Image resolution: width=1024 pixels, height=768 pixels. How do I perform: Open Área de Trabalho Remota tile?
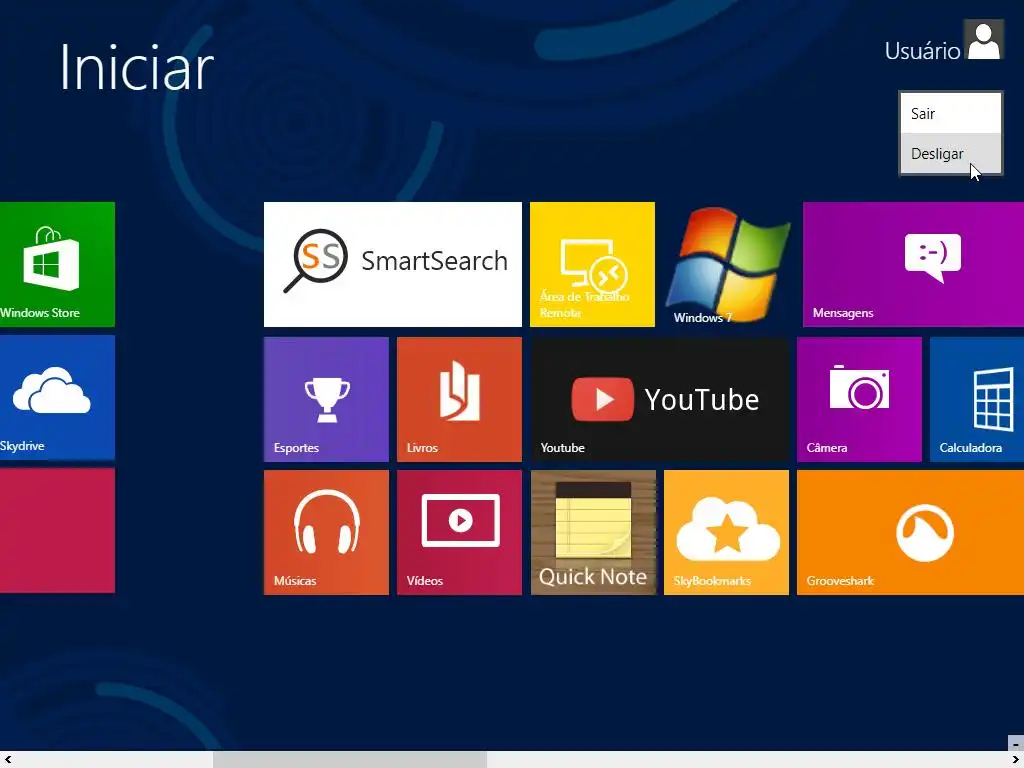point(592,264)
